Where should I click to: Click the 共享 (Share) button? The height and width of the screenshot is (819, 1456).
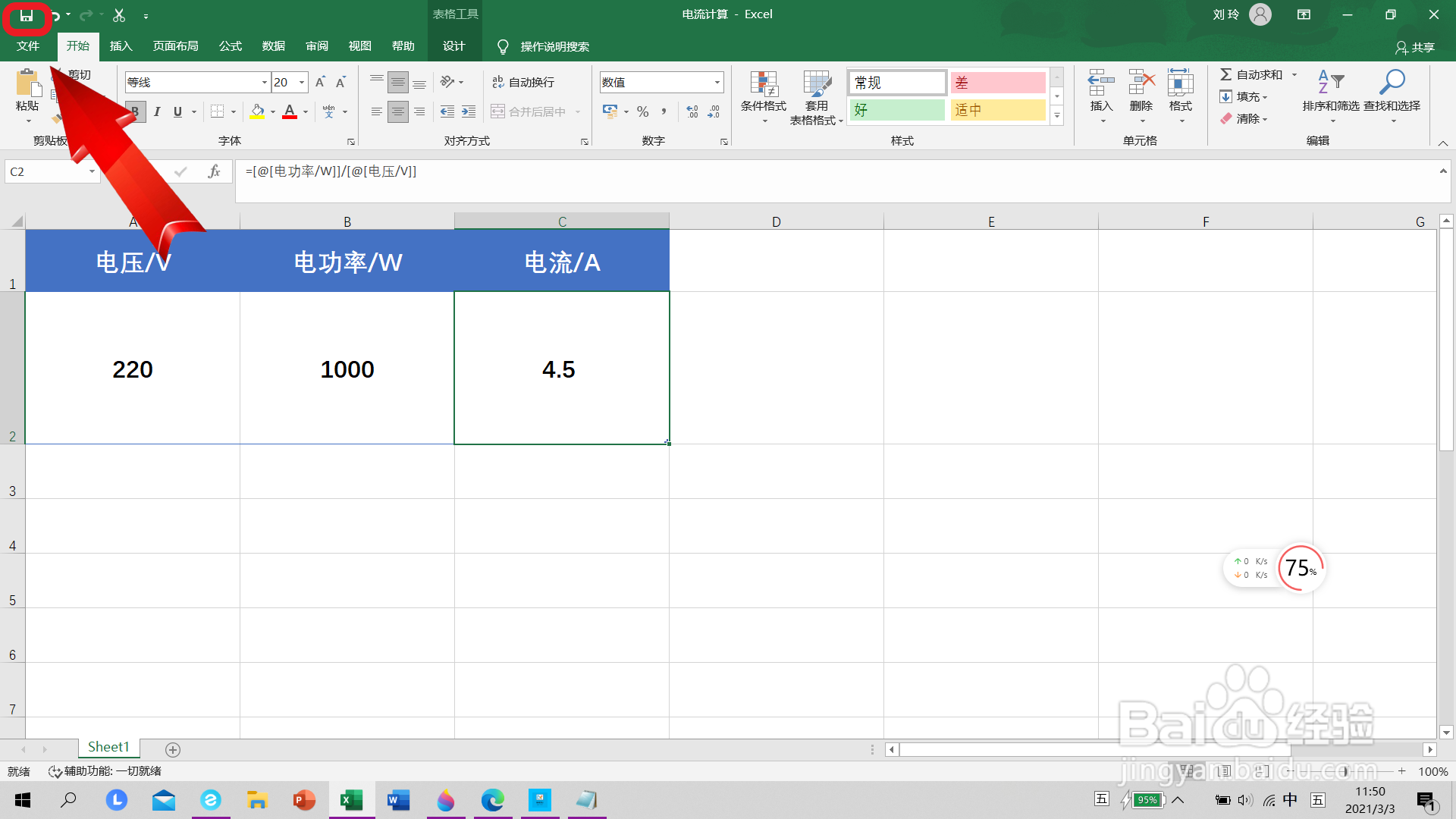coord(1415,47)
